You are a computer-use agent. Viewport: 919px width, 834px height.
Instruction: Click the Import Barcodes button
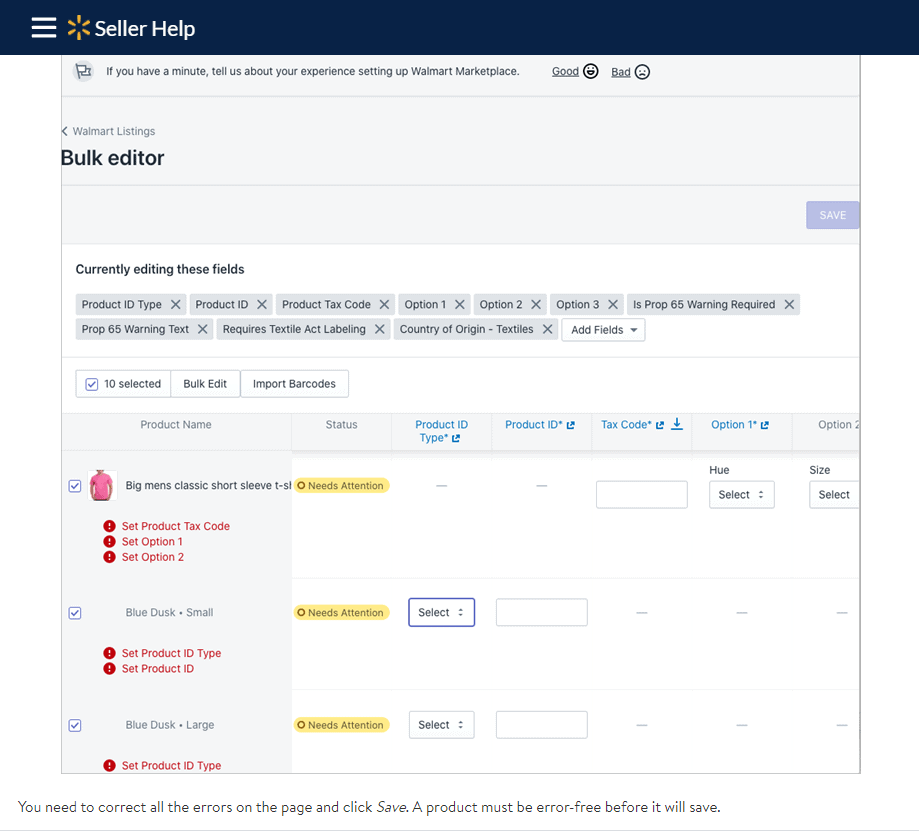click(294, 383)
